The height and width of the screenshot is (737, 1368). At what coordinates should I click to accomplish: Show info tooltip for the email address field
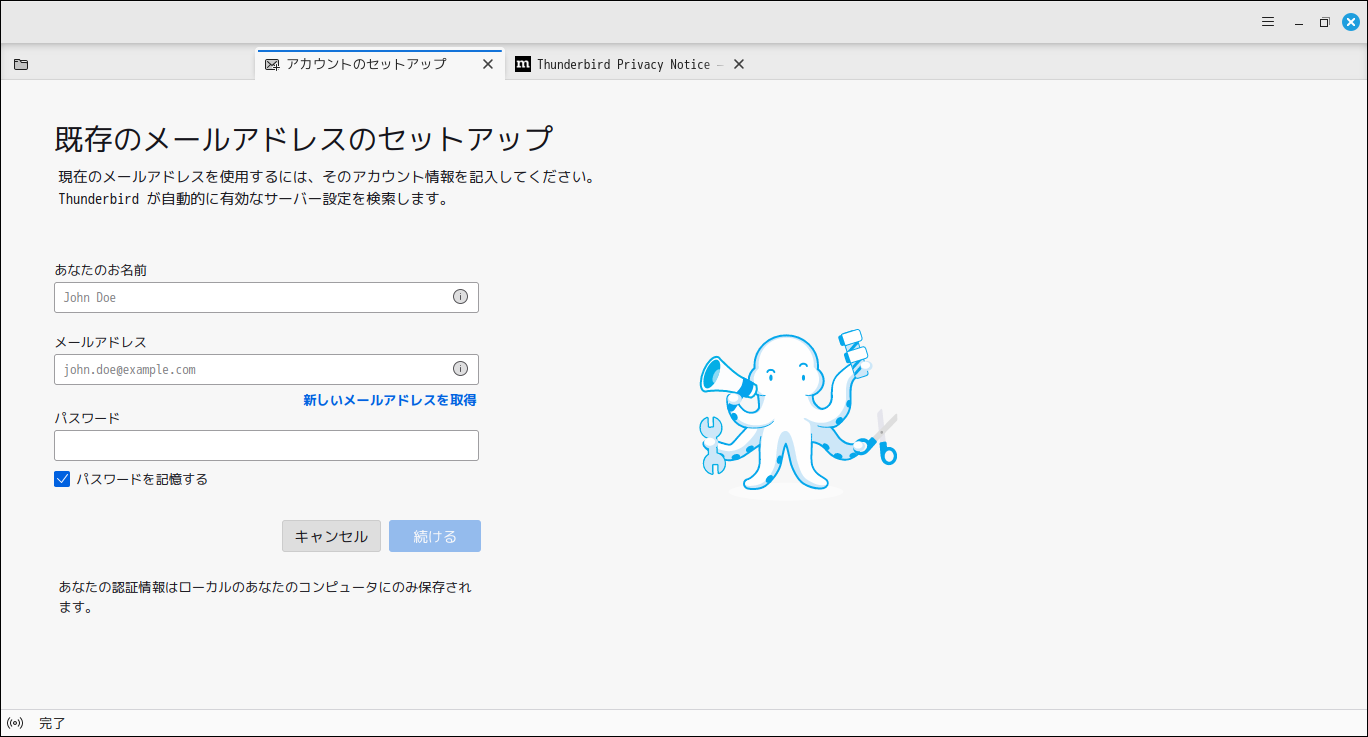(460, 369)
